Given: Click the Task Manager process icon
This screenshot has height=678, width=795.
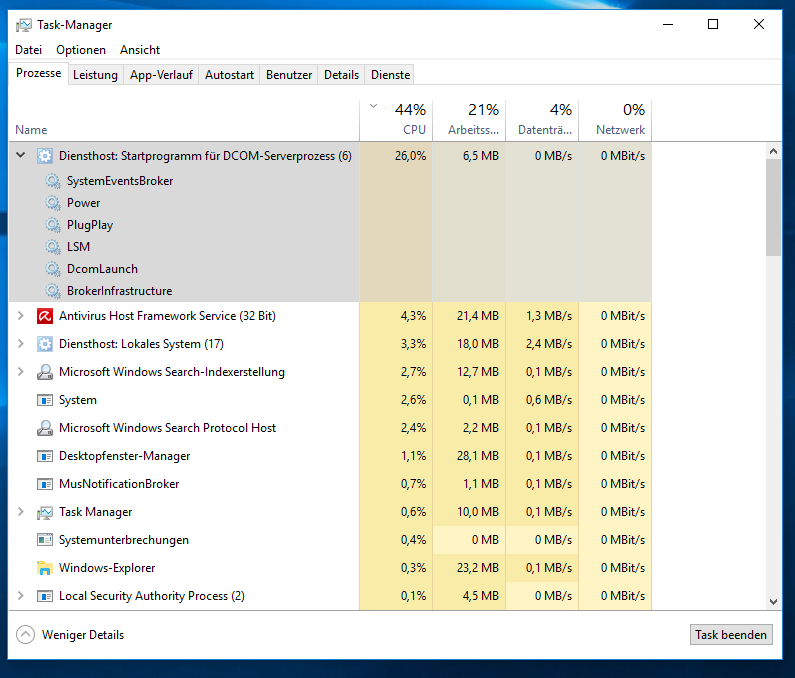Looking at the screenshot, I should [x=45, y=512].
